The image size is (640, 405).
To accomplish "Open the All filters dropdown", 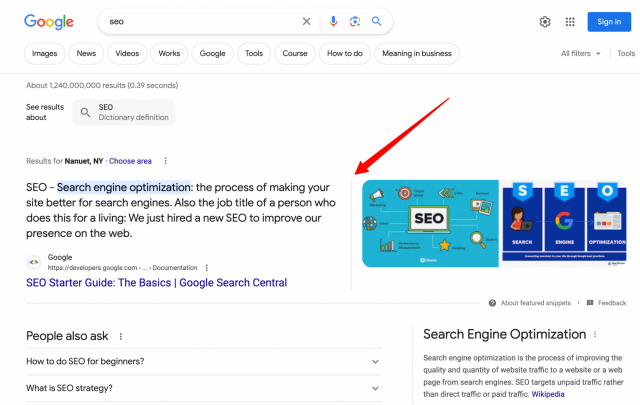I will (580, 53).
